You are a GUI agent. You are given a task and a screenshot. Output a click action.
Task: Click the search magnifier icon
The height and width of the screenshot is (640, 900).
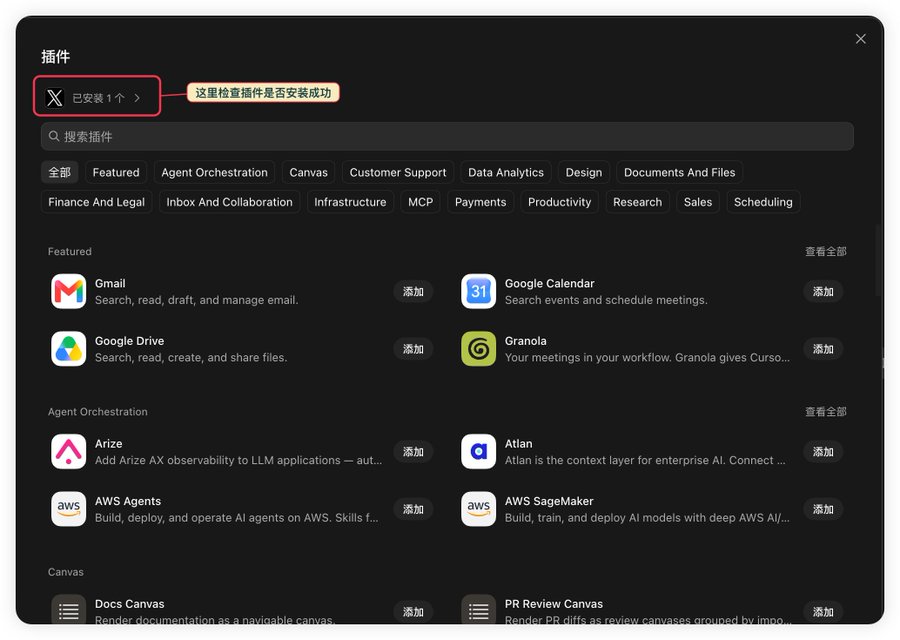[54, 136]
